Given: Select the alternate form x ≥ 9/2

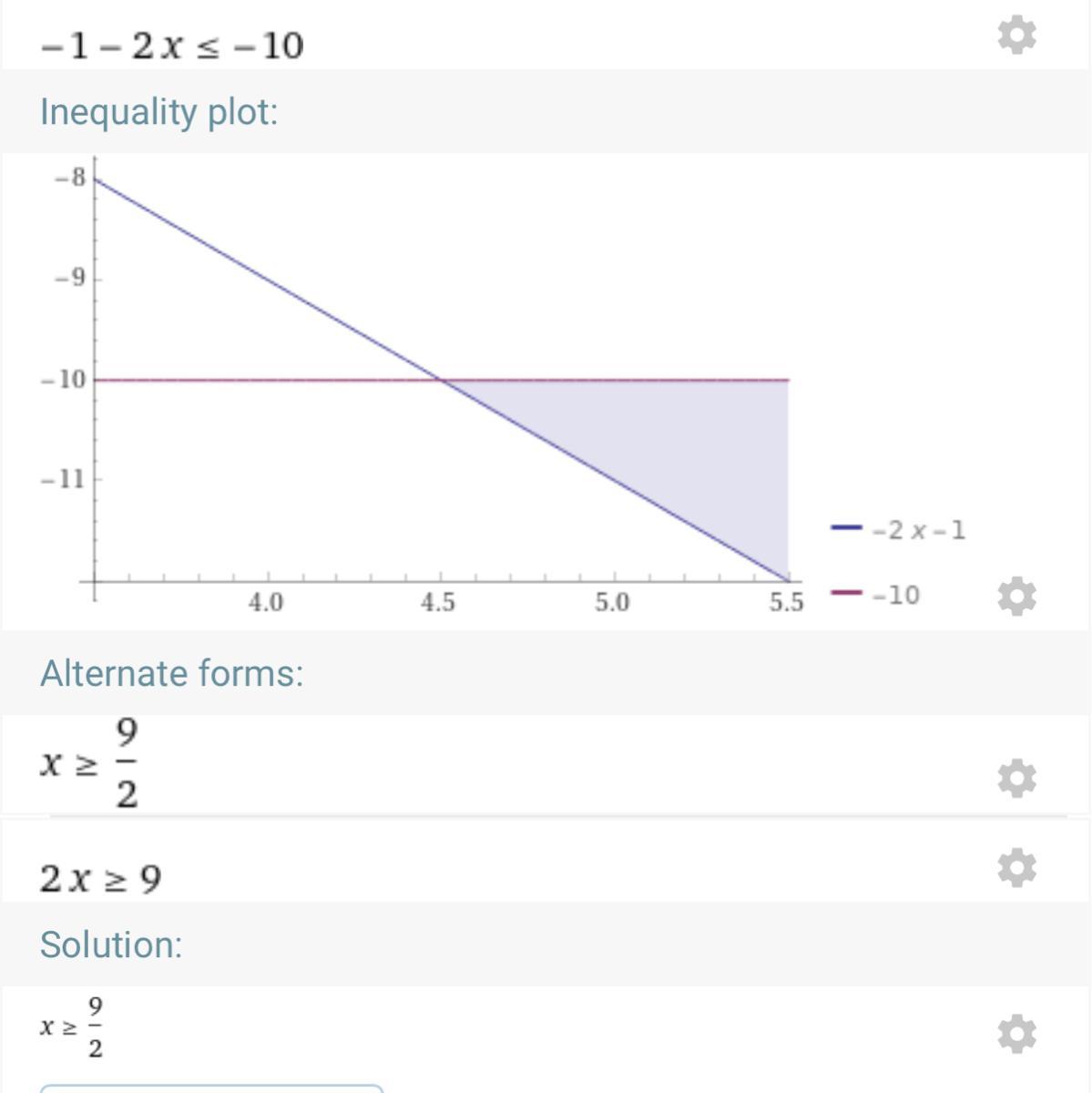Looking at the screenshot, I should coord(89,763).
